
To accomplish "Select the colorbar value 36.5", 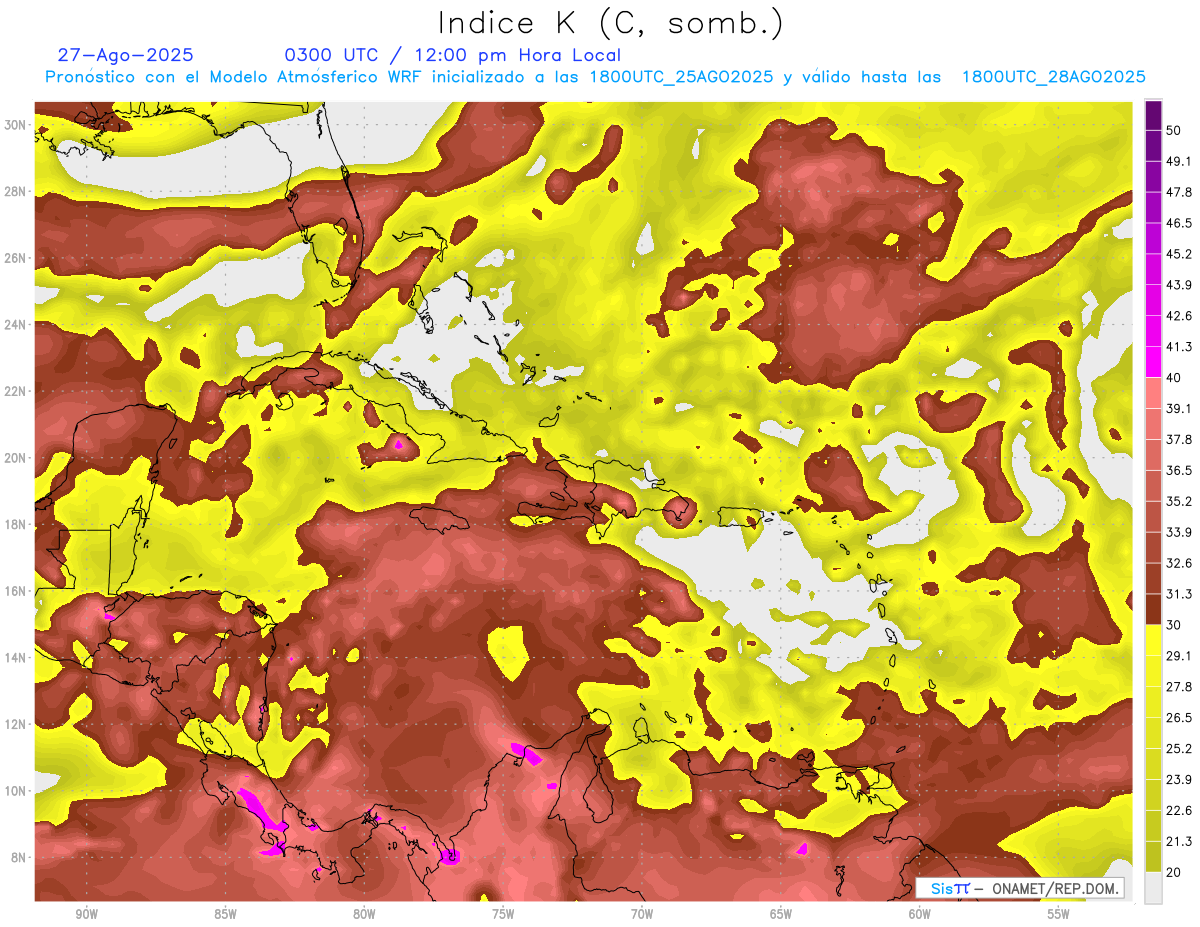I will coord(1179,470).
